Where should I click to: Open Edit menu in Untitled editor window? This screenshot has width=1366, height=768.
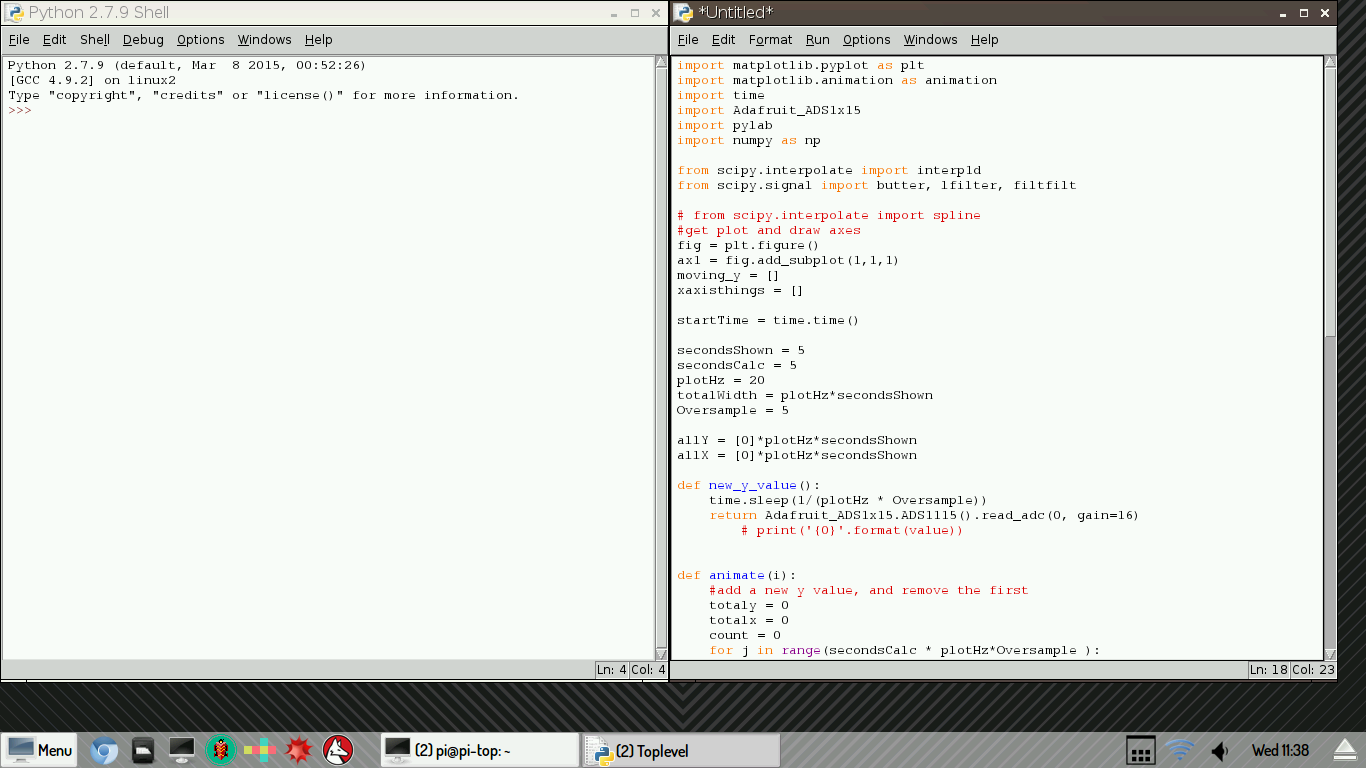[723, 40]
